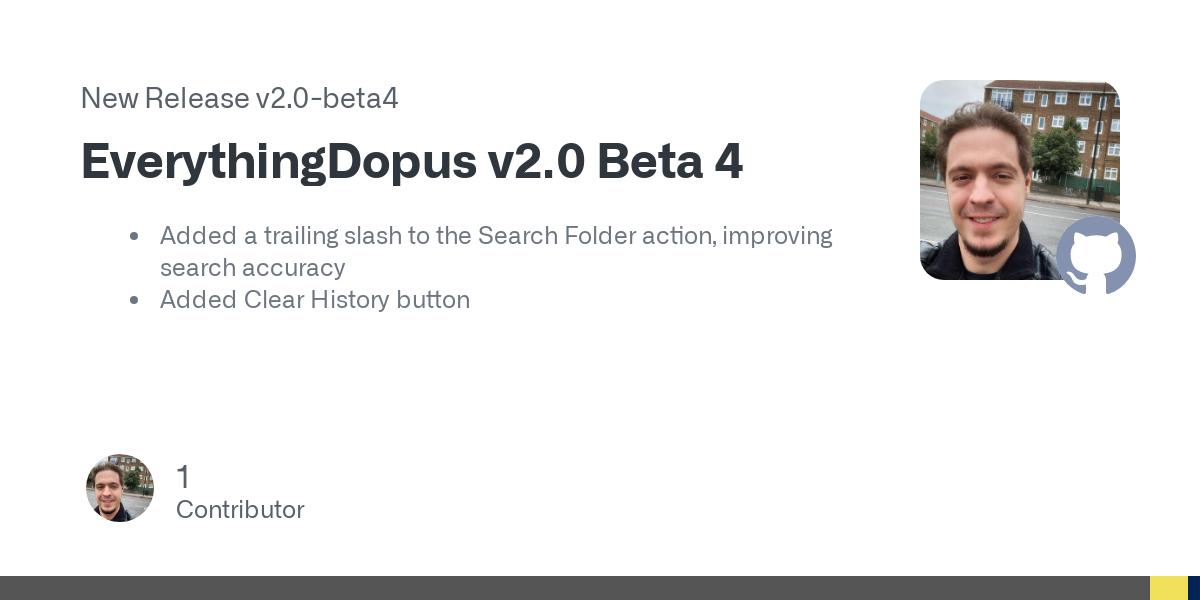The image size is (1200, 600).
Task: Click bullet marker beside Clear History note
Action: tap(134, 301)
